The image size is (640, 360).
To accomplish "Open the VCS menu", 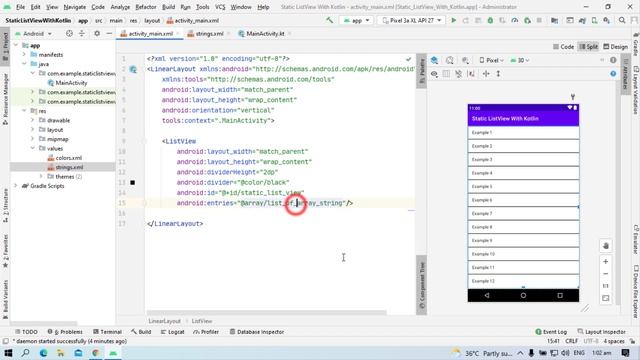I will coord(220,7).
